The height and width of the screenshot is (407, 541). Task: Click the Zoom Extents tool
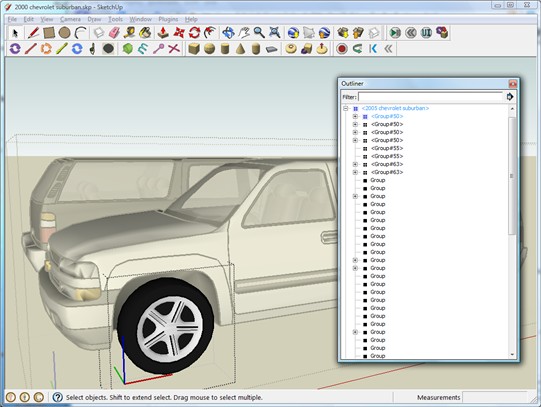pyautogui.click(x=275, y=33)
